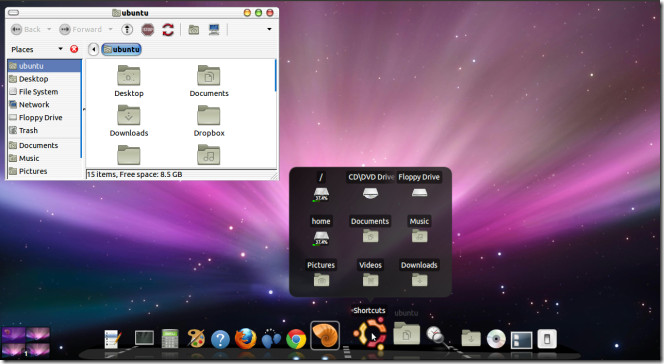The image size is (664, 364).
Task: Select the Downloads folder in file pane
Action: pyautogui.click(x=129, y=121)
